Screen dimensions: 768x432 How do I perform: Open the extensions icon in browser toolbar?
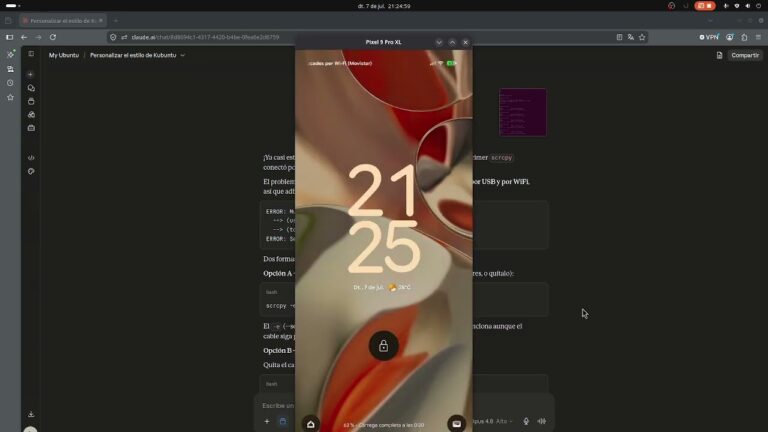pos(744,37)
